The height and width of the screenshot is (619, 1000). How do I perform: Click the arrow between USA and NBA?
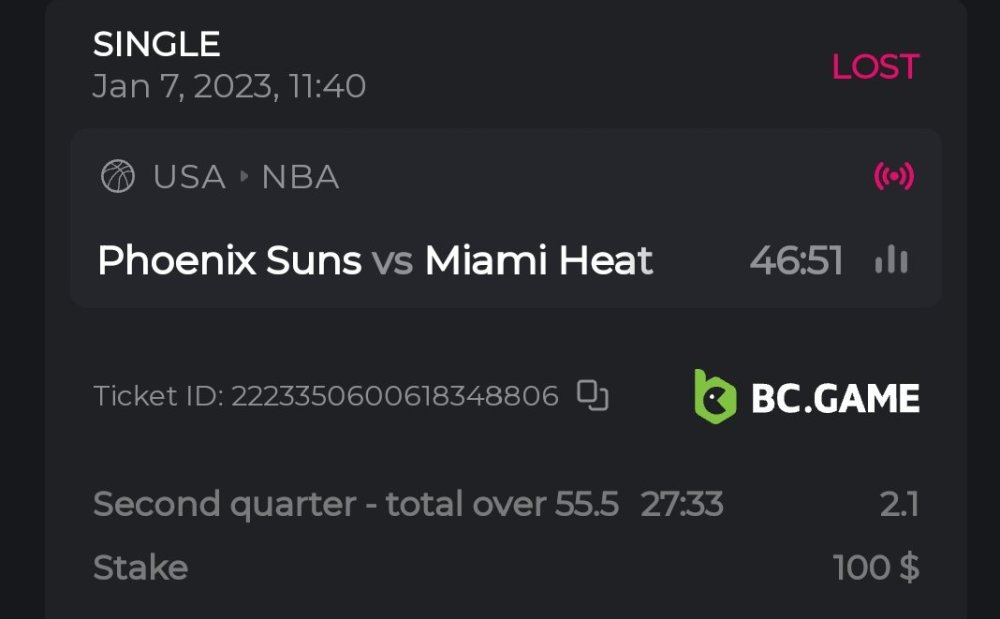(x=243, y=178)
